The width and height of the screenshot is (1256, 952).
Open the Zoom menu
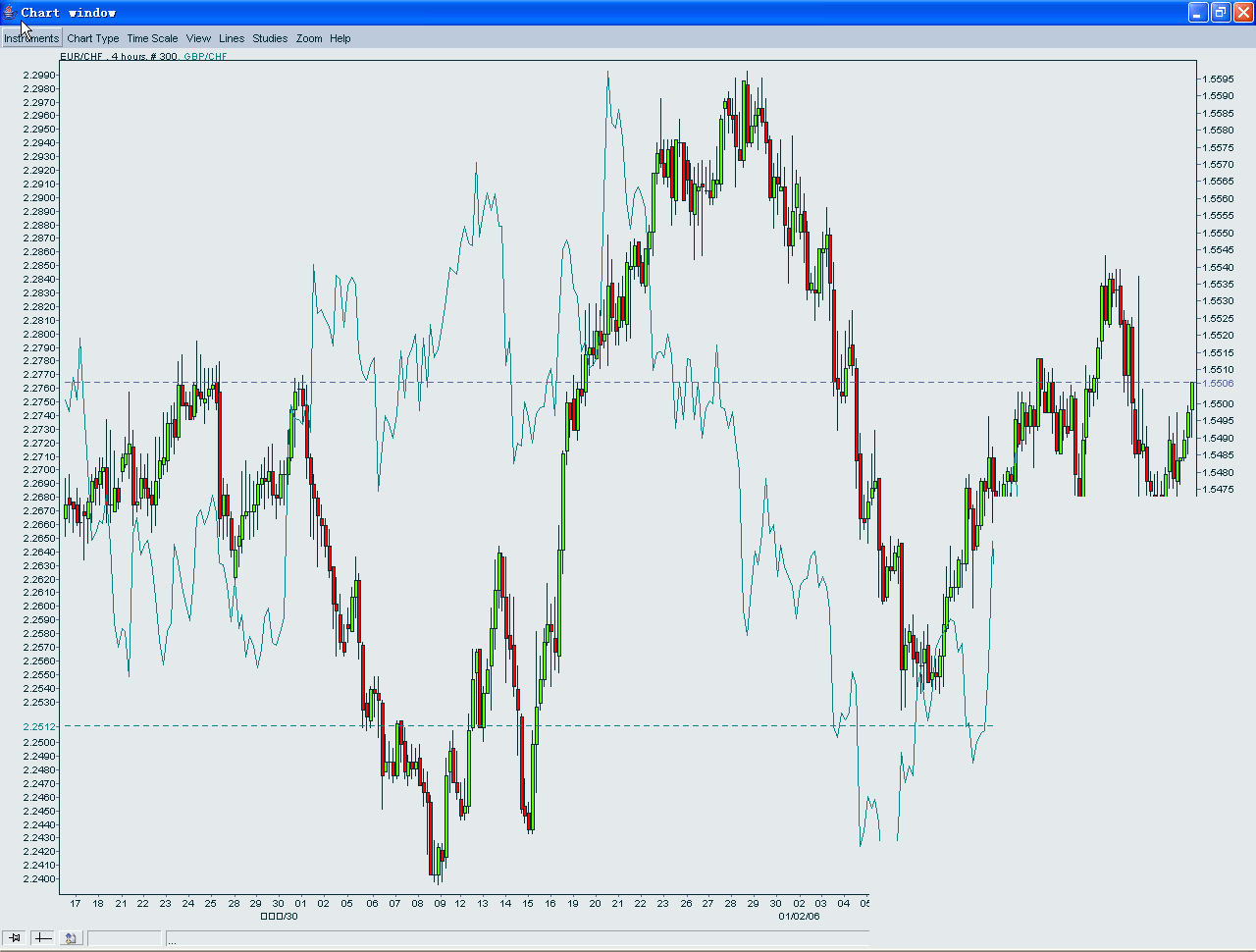click(x=309, y=38)
